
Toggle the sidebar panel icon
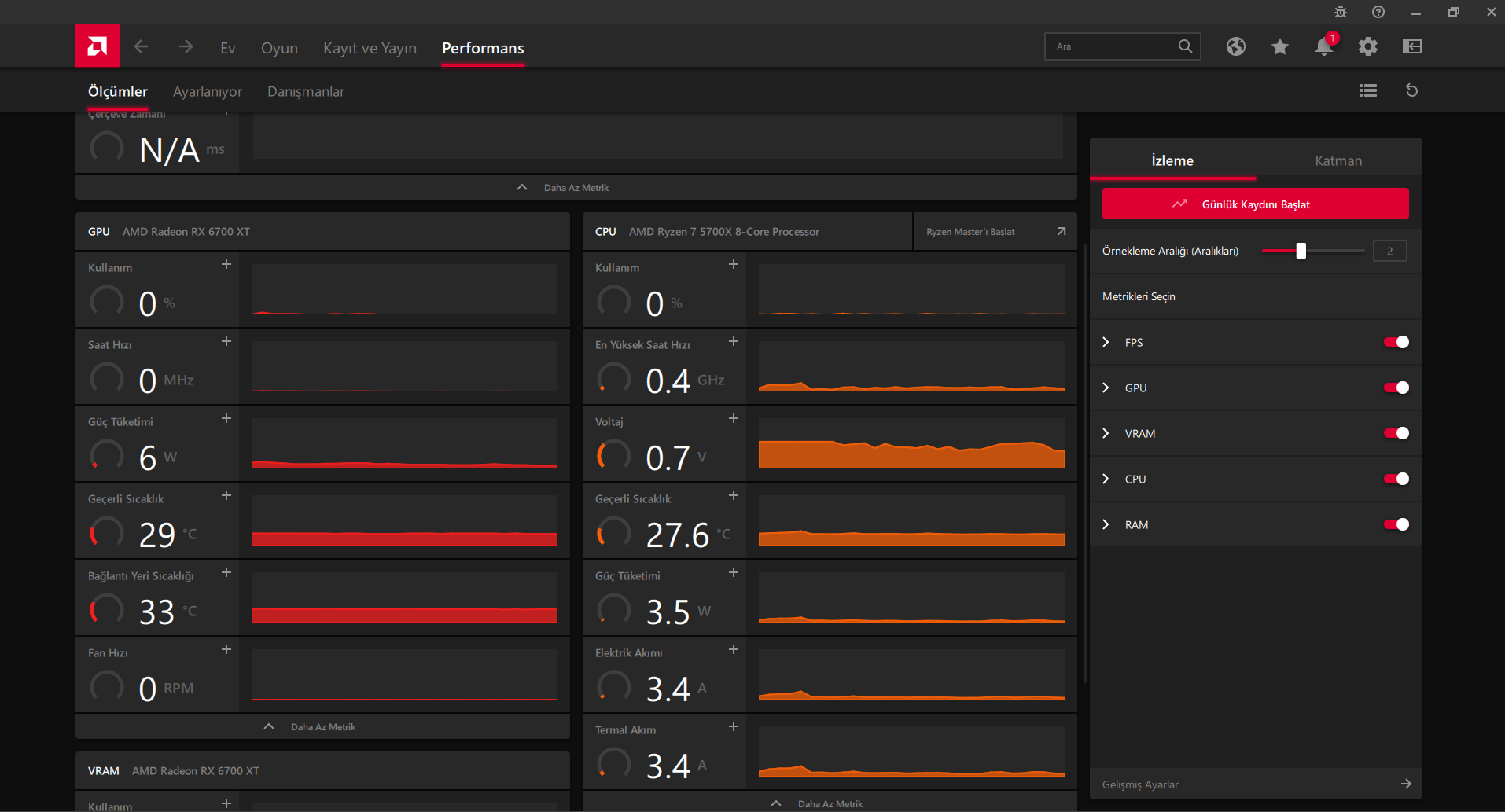[1411, 47]
